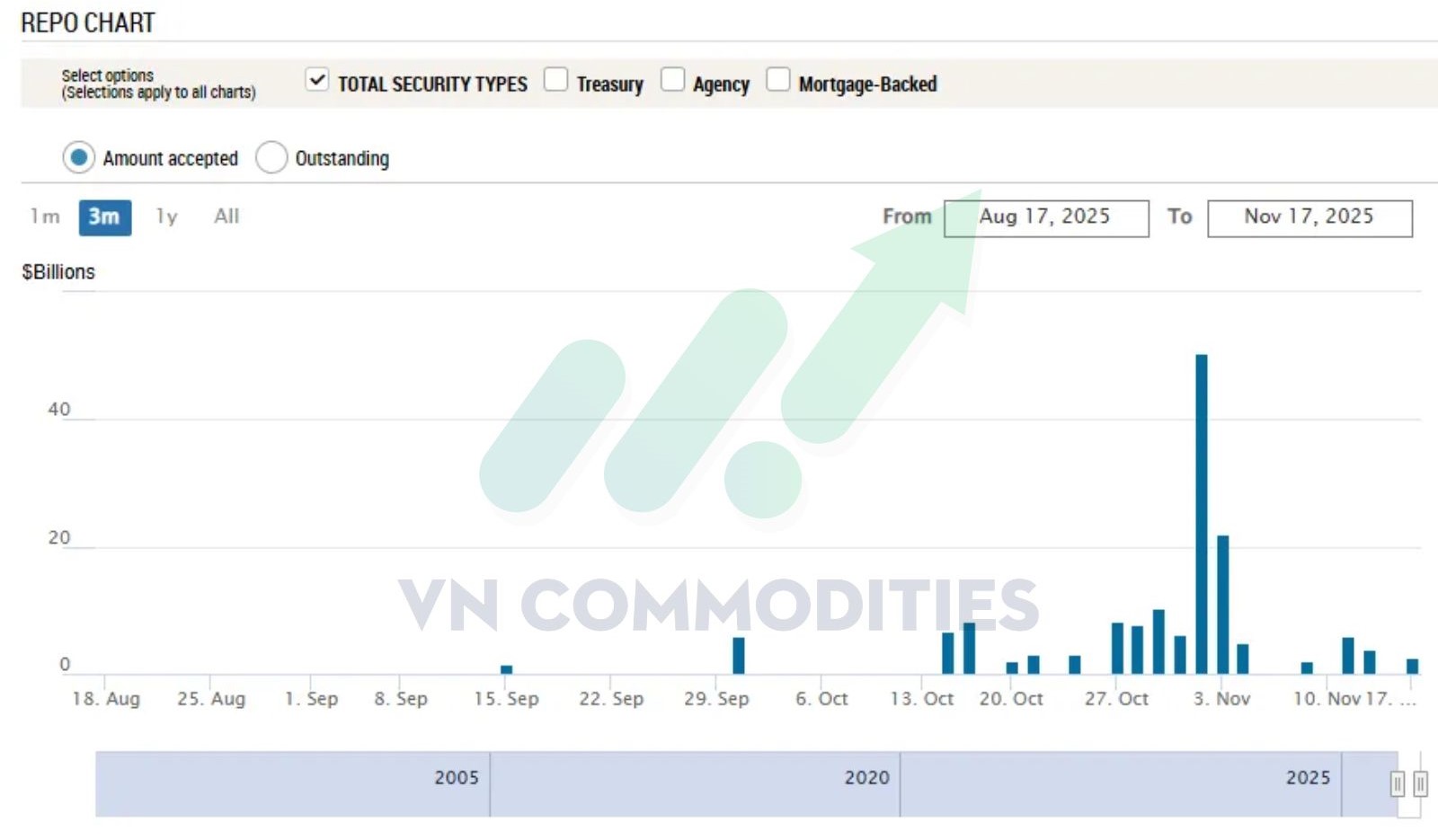Click the From date field
Screen dimensions: 1438x840
1046,218
